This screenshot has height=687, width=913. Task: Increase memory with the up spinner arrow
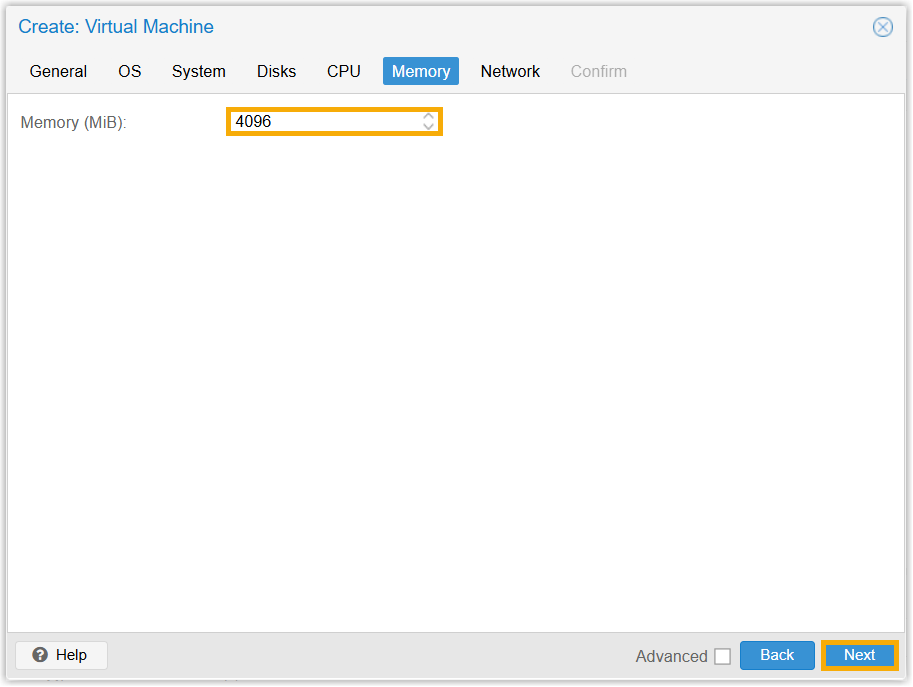click(x=428, y=116)
